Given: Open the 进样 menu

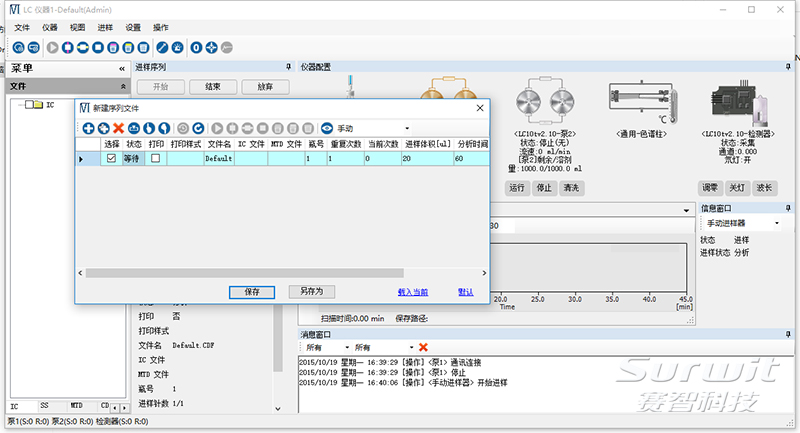Looking at the screenshot, I should pyautogui.click(x=106, y=27).
